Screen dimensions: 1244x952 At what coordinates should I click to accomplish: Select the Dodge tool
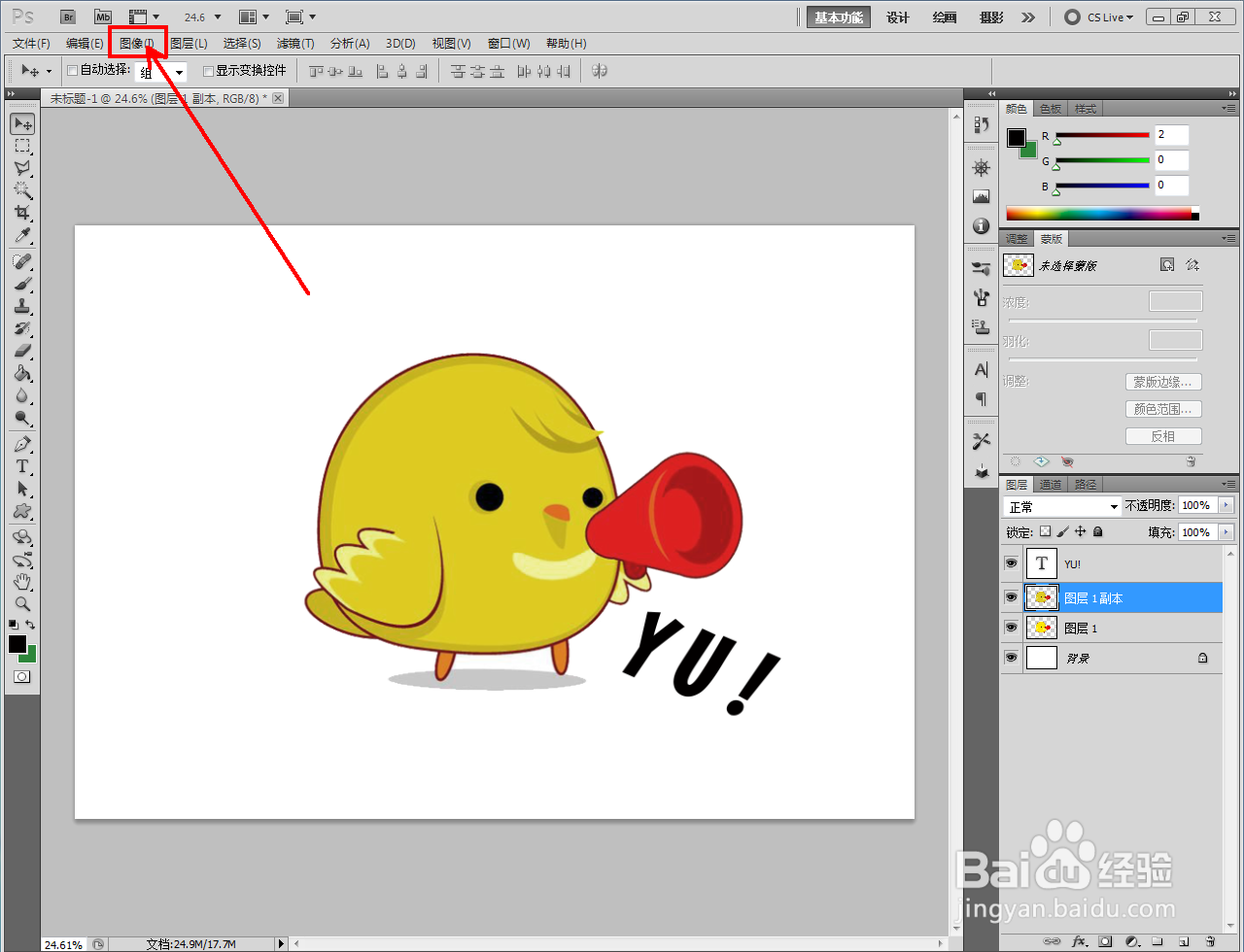[22, 418]
